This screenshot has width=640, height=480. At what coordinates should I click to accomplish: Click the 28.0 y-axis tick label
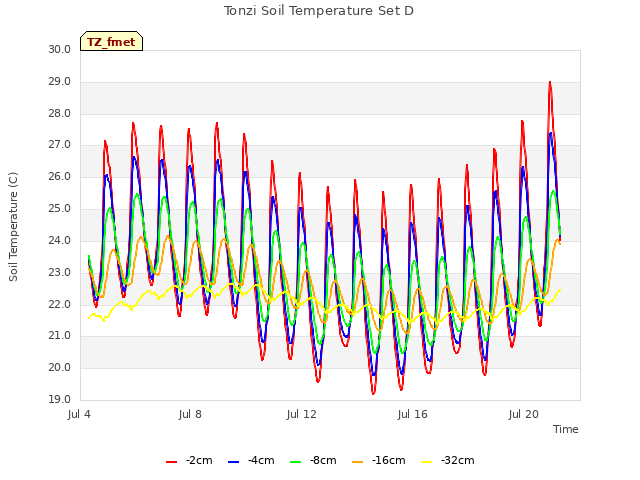click(x=60, y=113)
